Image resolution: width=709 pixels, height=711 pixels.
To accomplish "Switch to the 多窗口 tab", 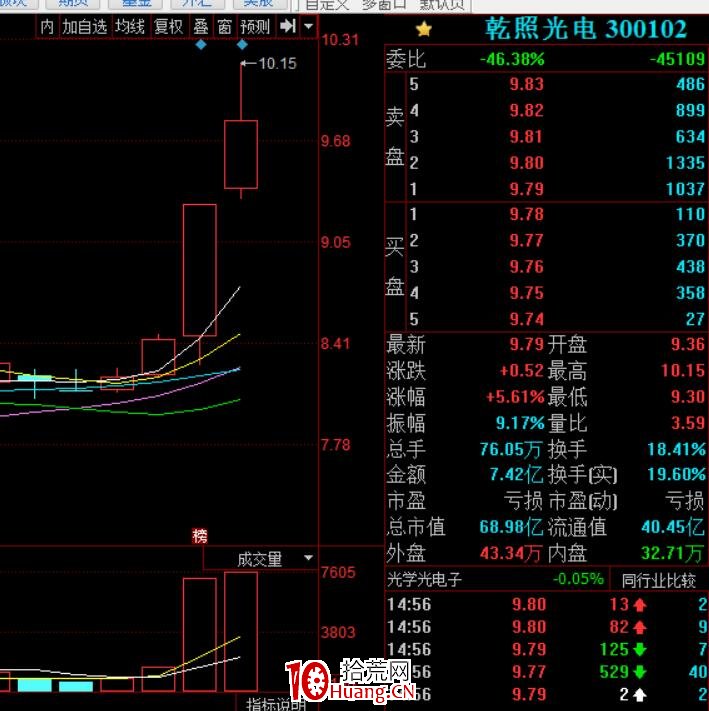I will tap(383, 5).
